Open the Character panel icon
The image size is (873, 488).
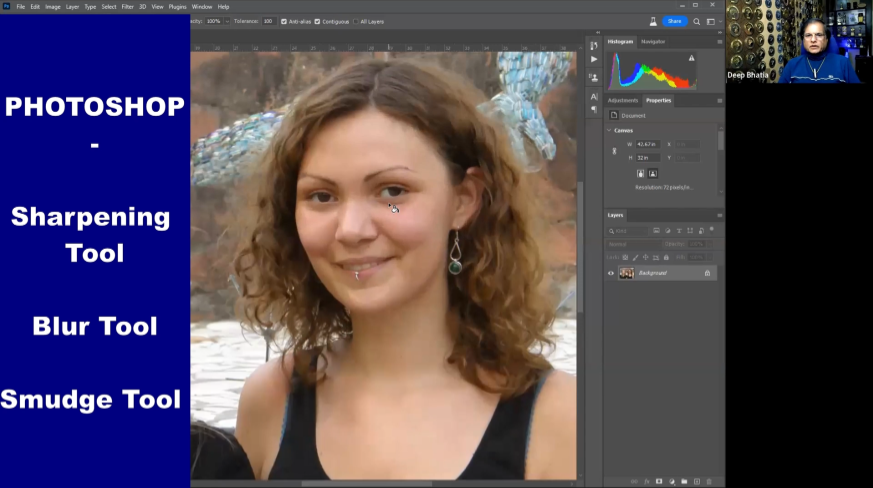click(594, 96)
